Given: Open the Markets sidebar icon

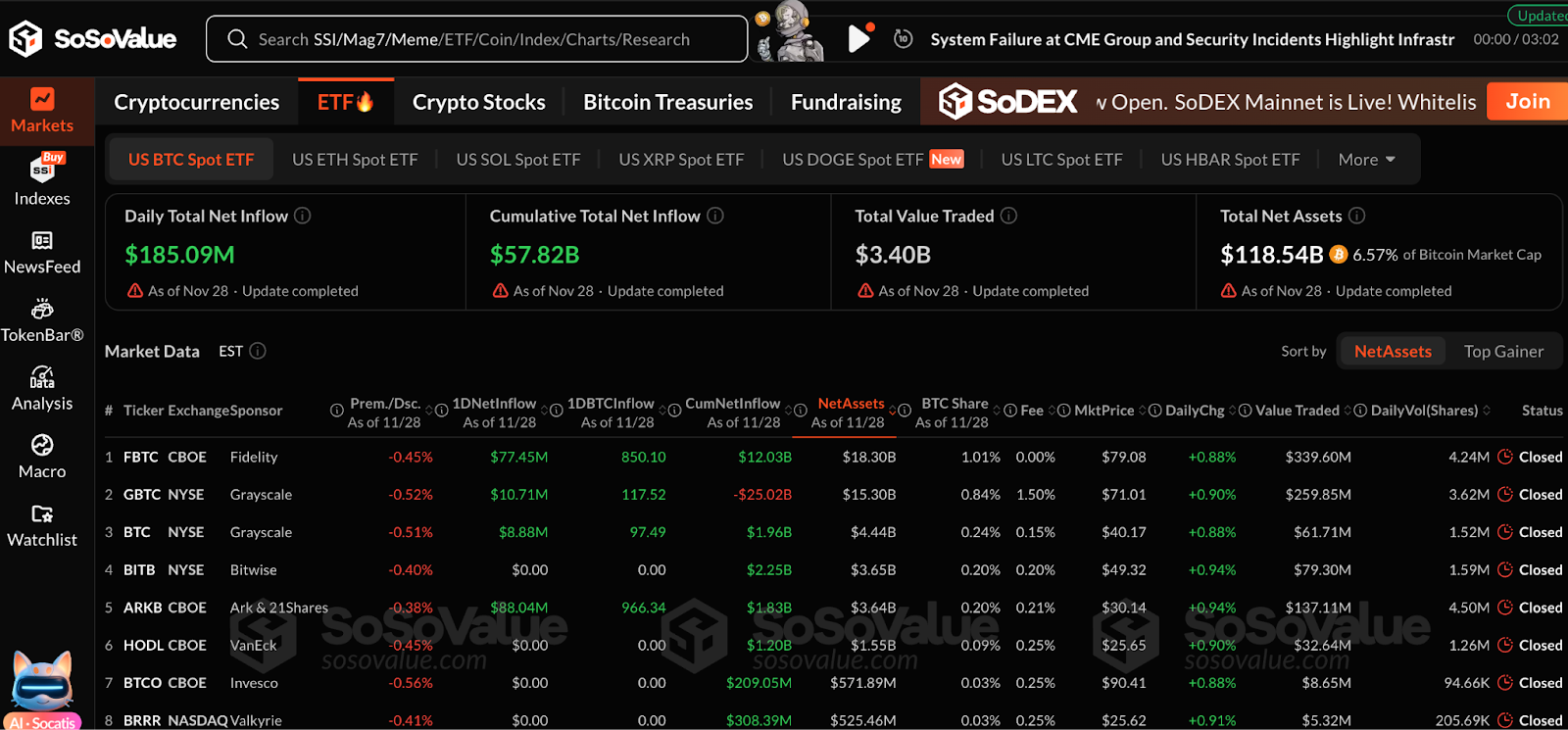Looking at the screenshot, I should [42, 110].
